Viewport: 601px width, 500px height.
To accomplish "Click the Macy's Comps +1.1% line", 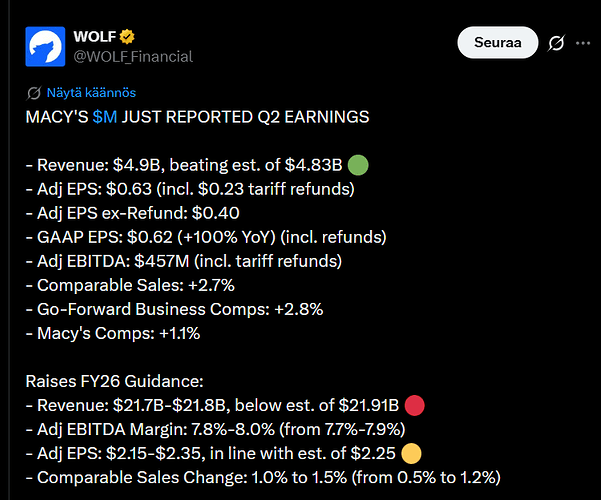I will point(113,333).
